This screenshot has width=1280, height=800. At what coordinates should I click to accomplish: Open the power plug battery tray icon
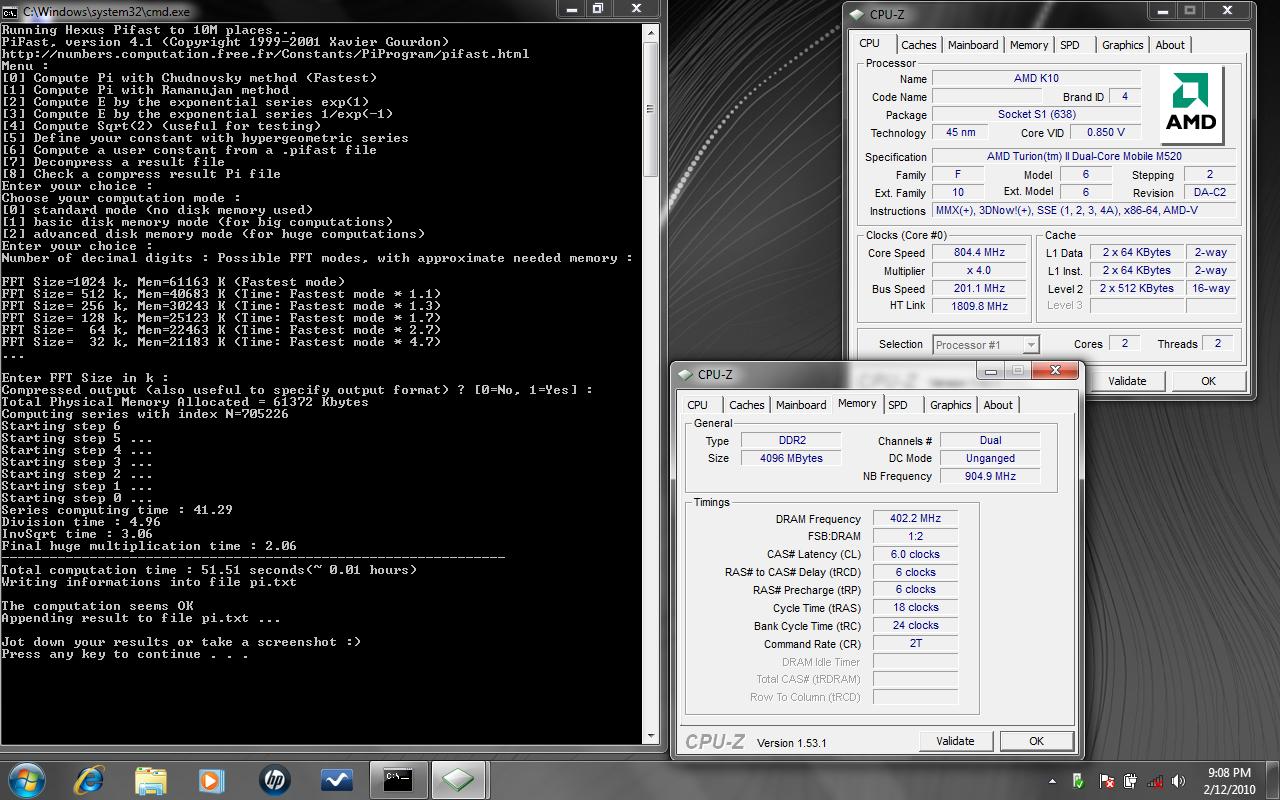coord(1130,781)
